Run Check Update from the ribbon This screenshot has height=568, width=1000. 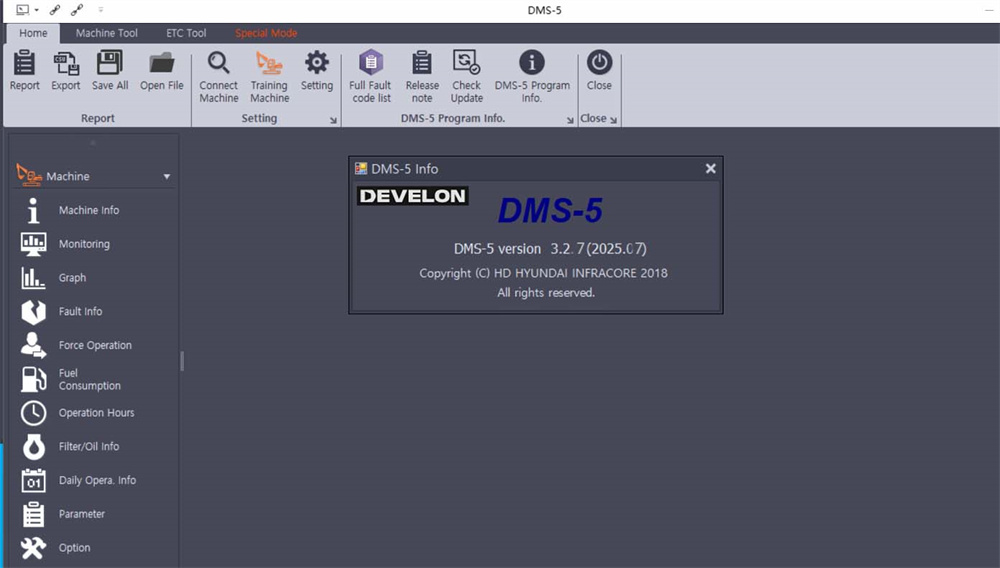click(x=466, y=64)
